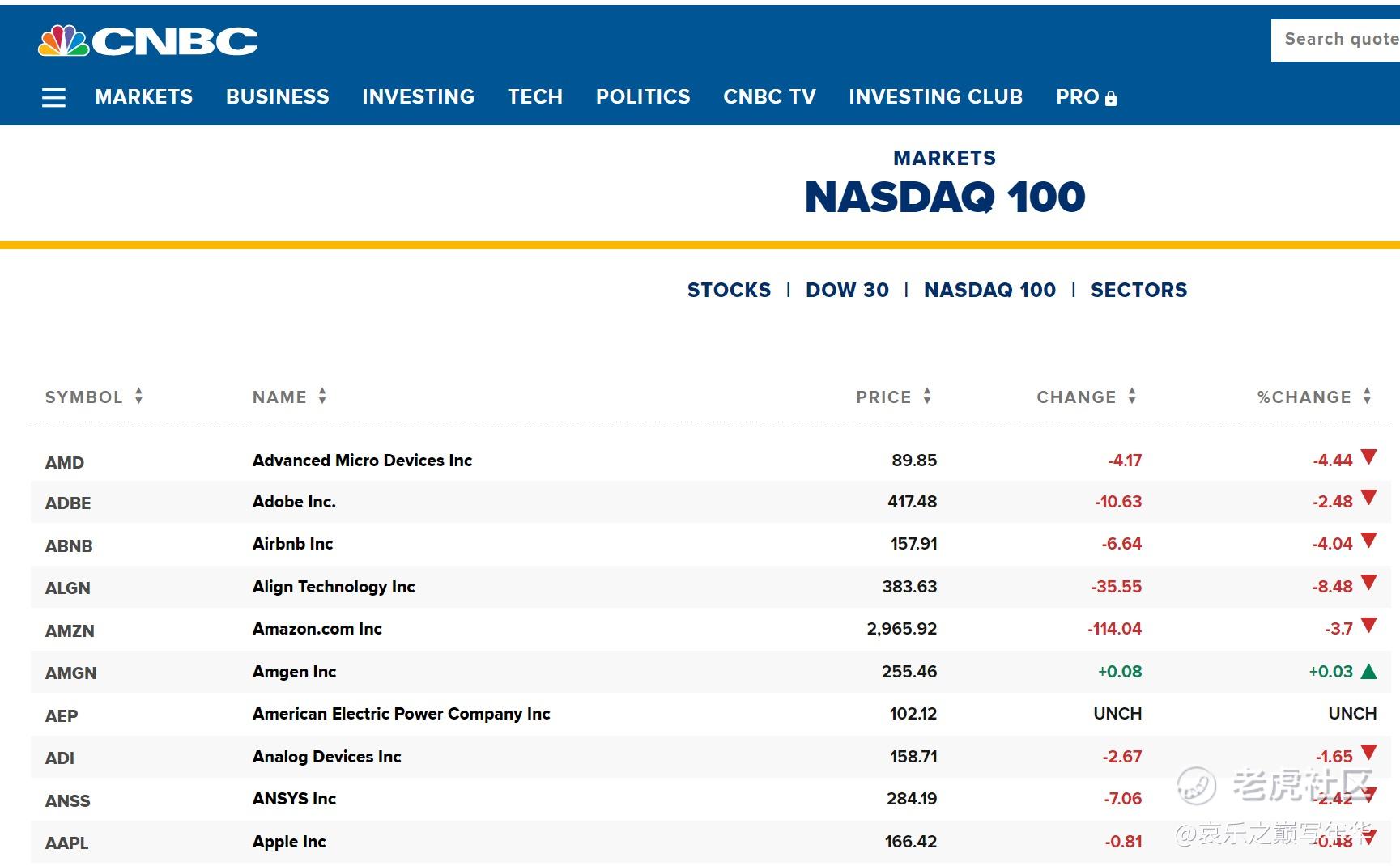Click the Search quotes input field
The image size is (1400, 866).
[x=1335, y=40]
